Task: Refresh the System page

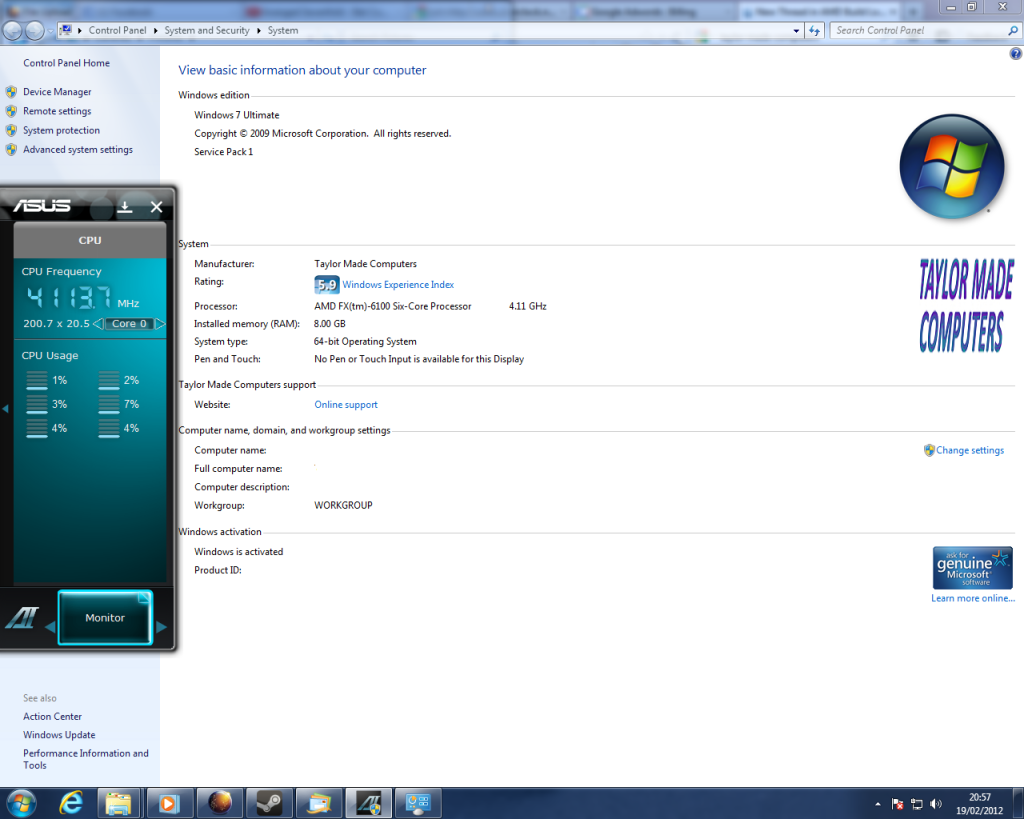Action: click(814, 31)
